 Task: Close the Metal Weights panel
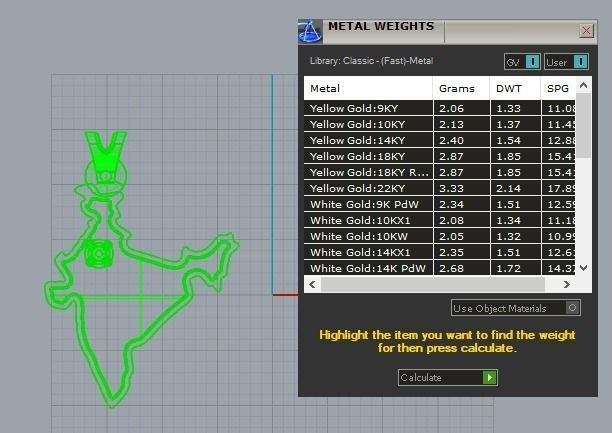point(586,30)
